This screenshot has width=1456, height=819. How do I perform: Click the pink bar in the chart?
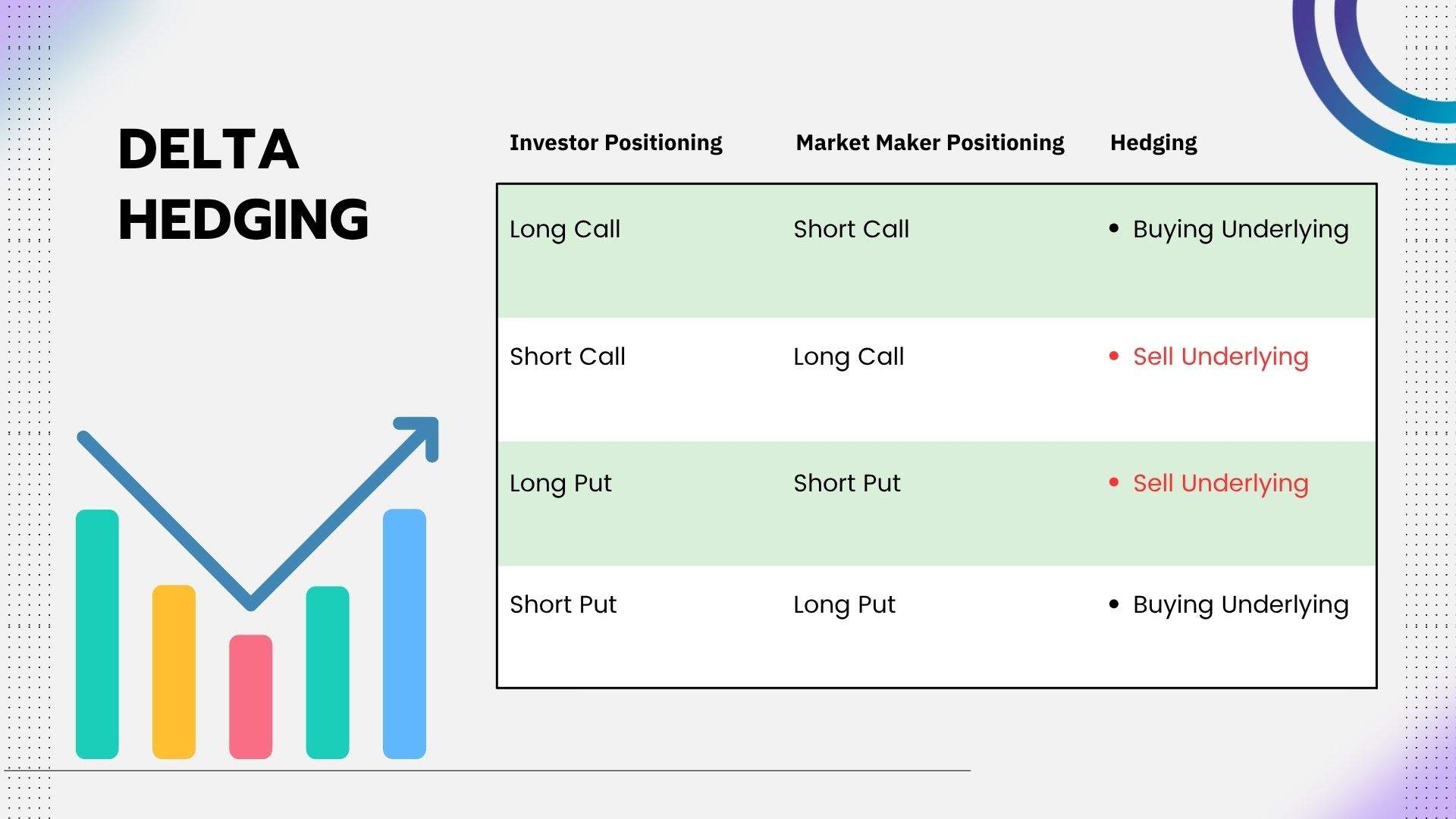(x=250, y=696)
